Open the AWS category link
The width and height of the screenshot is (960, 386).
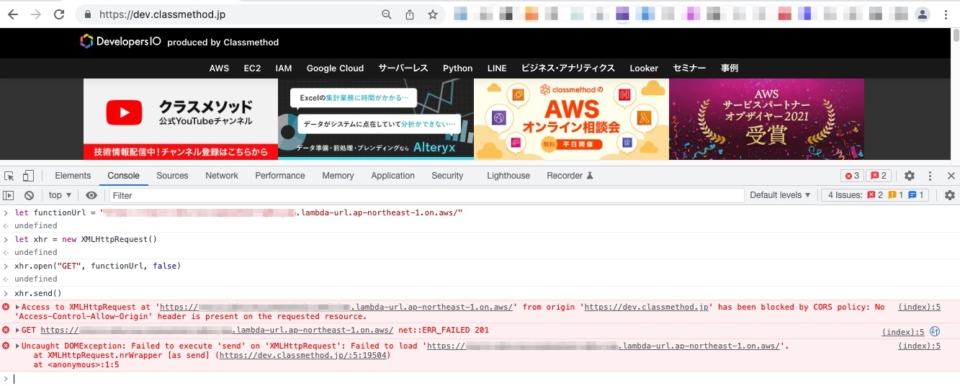219,69
